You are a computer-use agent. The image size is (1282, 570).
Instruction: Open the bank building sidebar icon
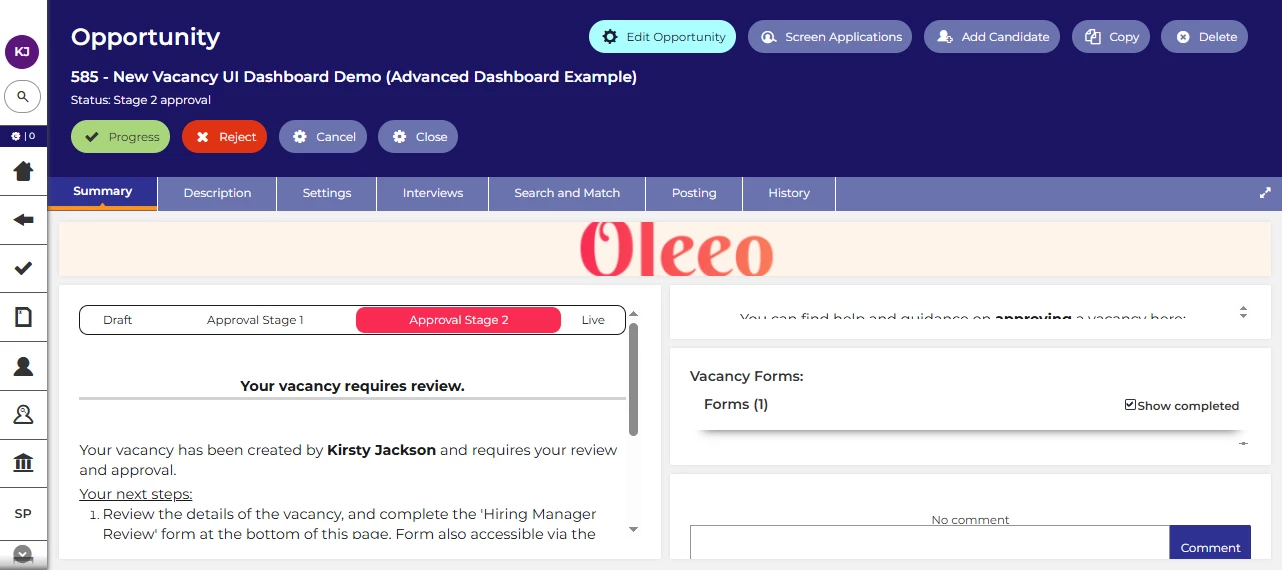(x=23, y=463)
